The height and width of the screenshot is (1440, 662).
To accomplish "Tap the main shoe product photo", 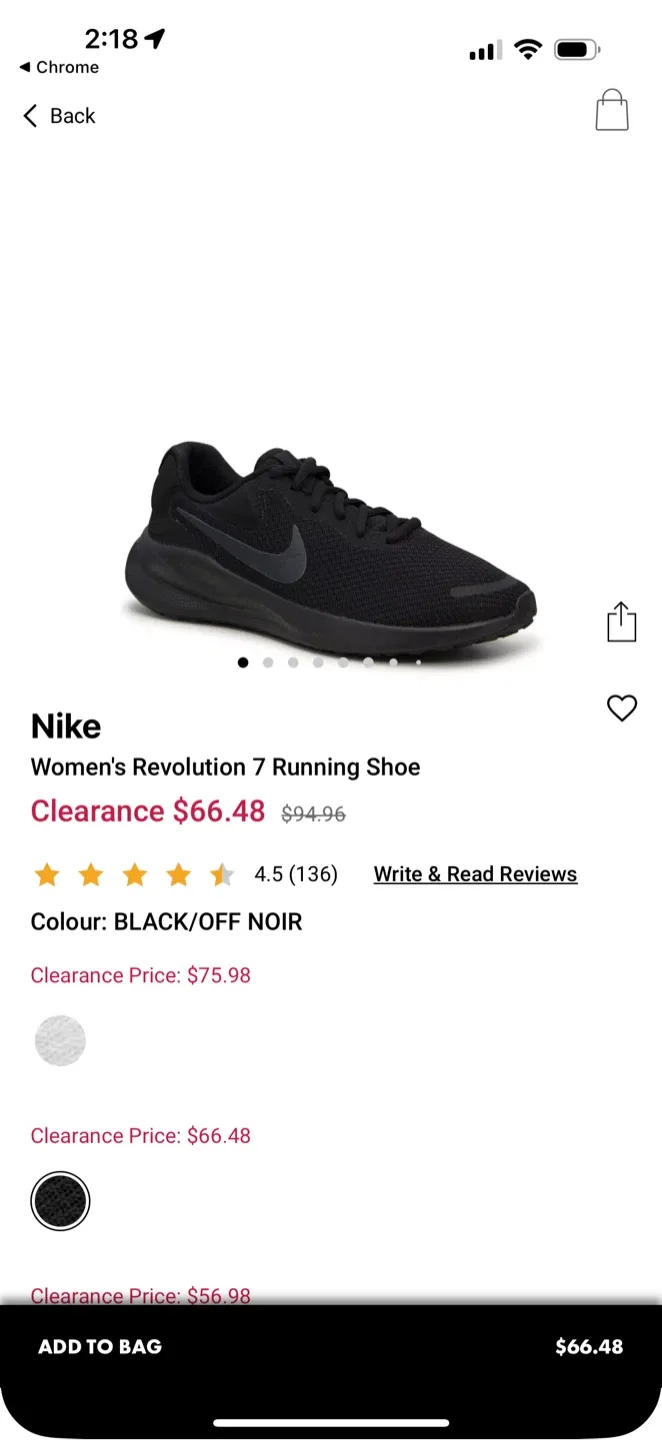I will pyautogui.click(x=330, y=540).
